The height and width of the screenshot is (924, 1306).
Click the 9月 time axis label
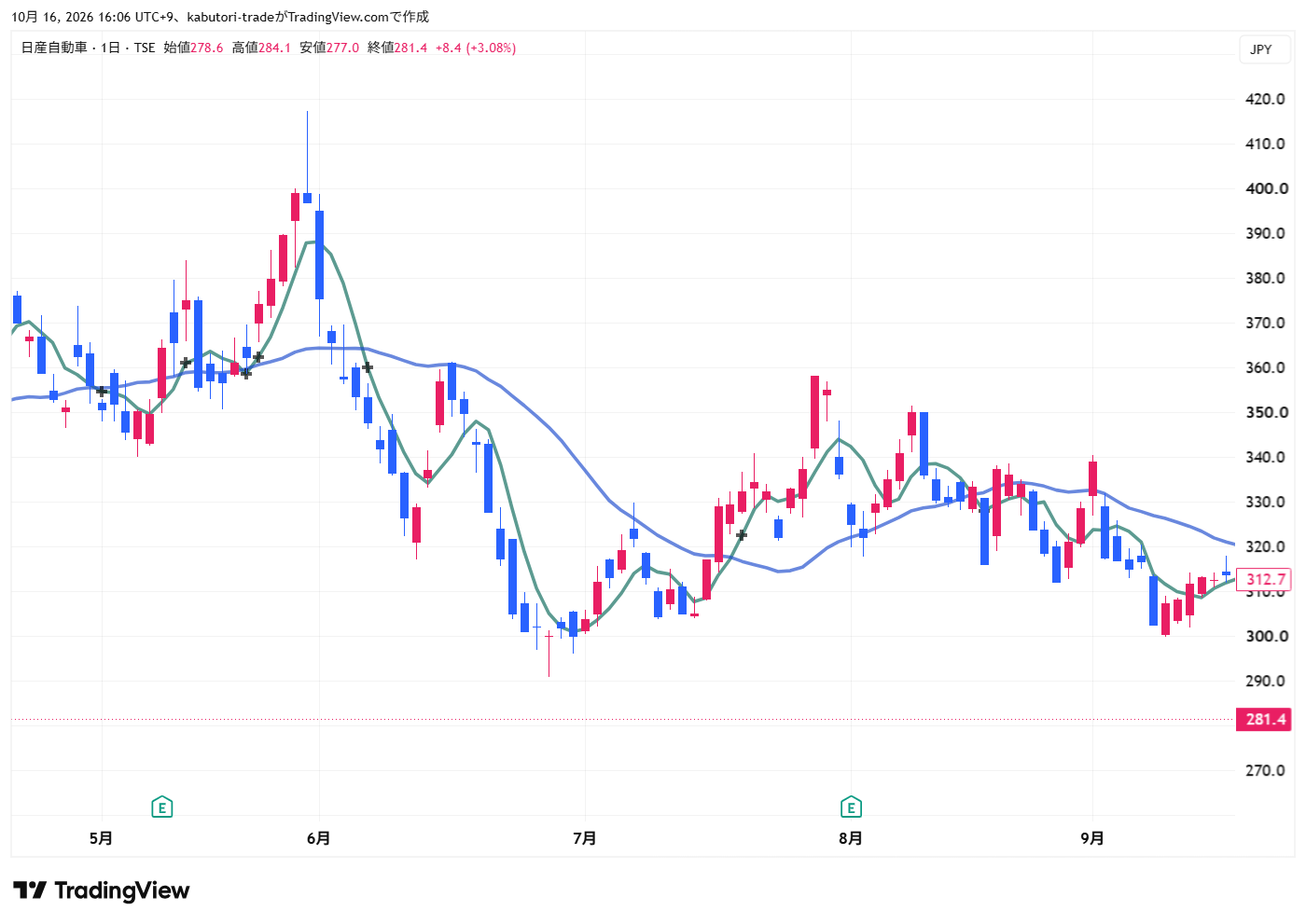pos(1092,838)
